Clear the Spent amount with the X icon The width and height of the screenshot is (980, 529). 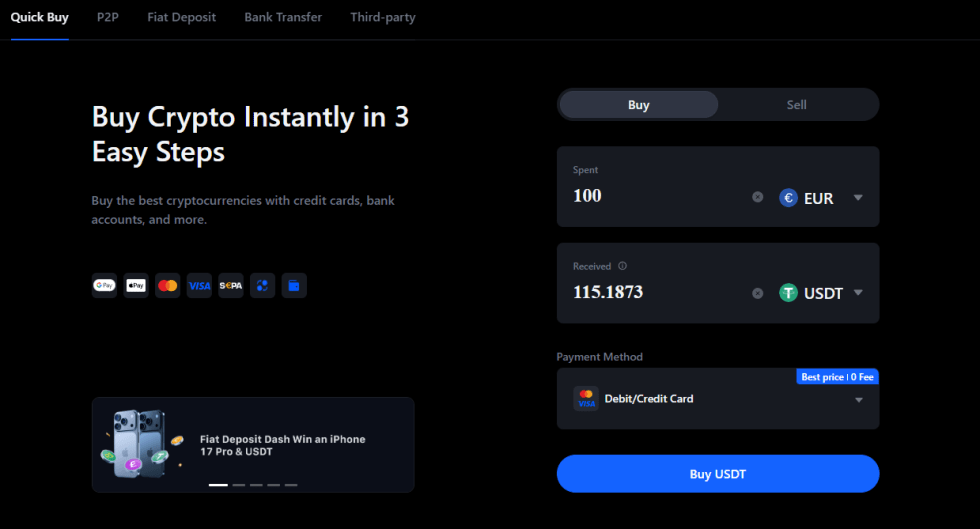tap(758, 197)
